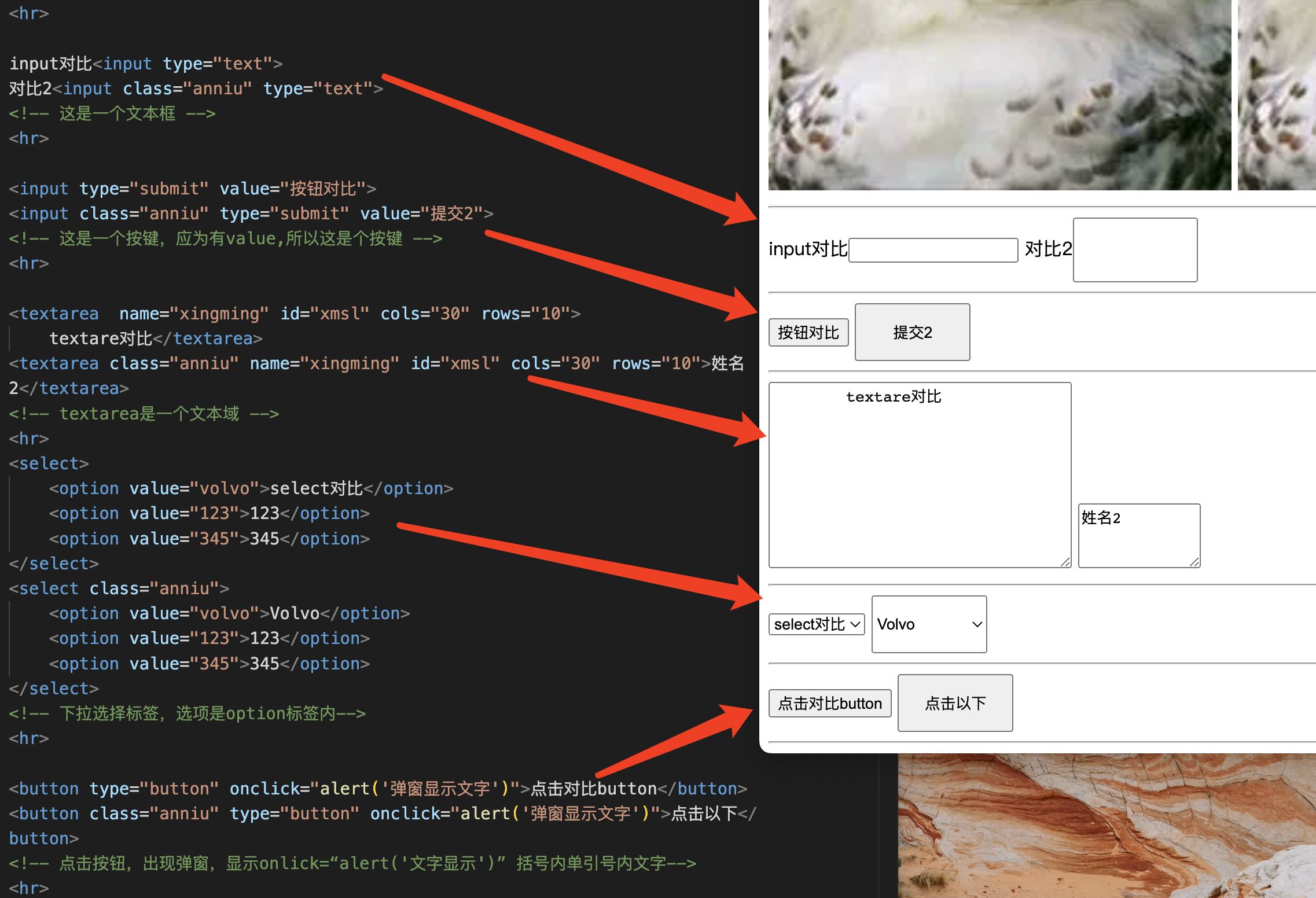Screen dimensions: 1316x898
Task: Click the code line with value="提交2"
Action: [x=251, y=214]
